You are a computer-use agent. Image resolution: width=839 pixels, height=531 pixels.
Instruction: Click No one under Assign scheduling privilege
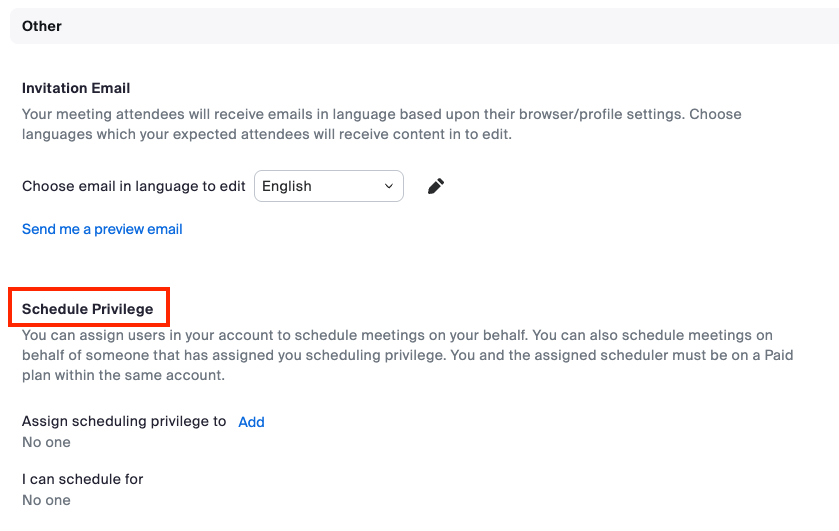(46, 442)
